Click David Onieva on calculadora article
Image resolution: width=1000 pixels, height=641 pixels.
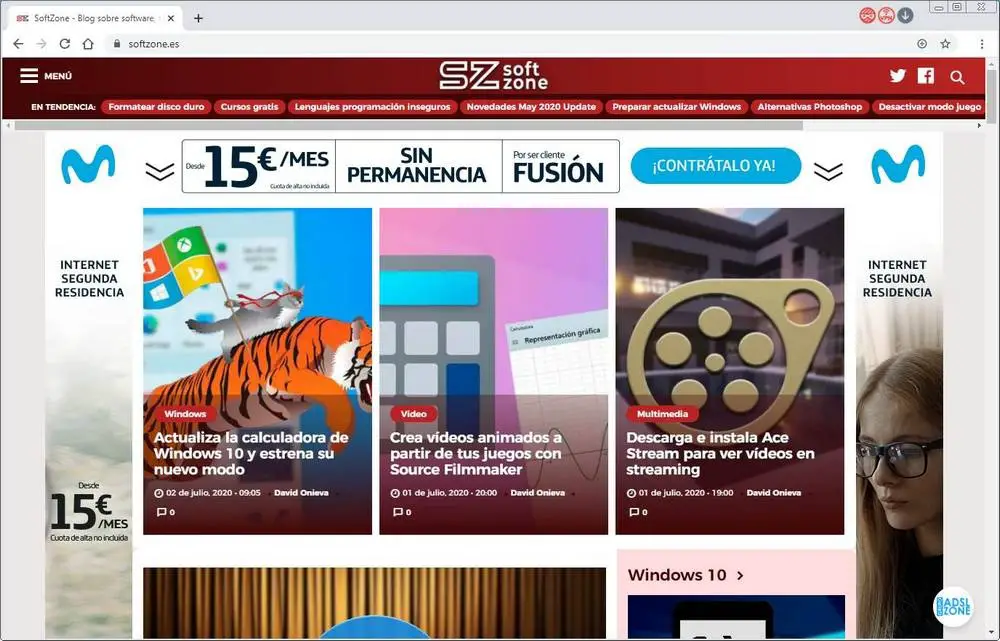(x=301, y=493)
